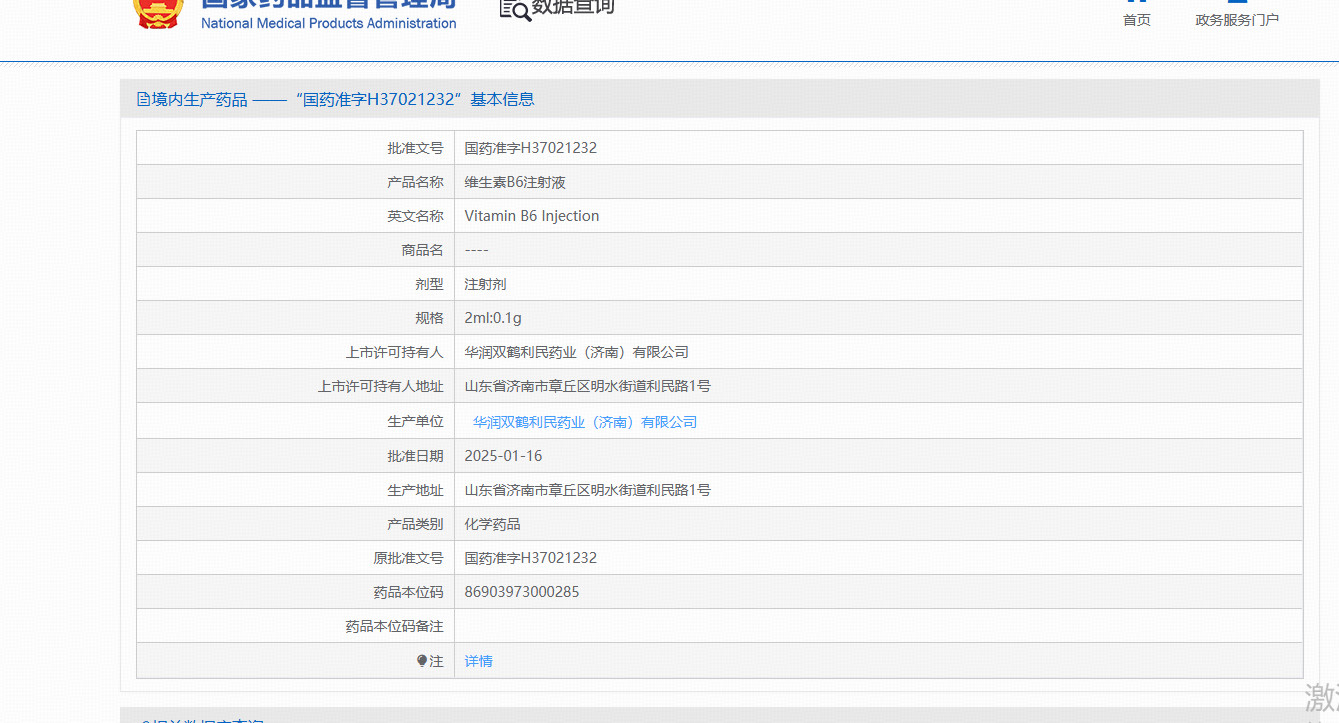Click the product category value 化学药品

point(492,524)
